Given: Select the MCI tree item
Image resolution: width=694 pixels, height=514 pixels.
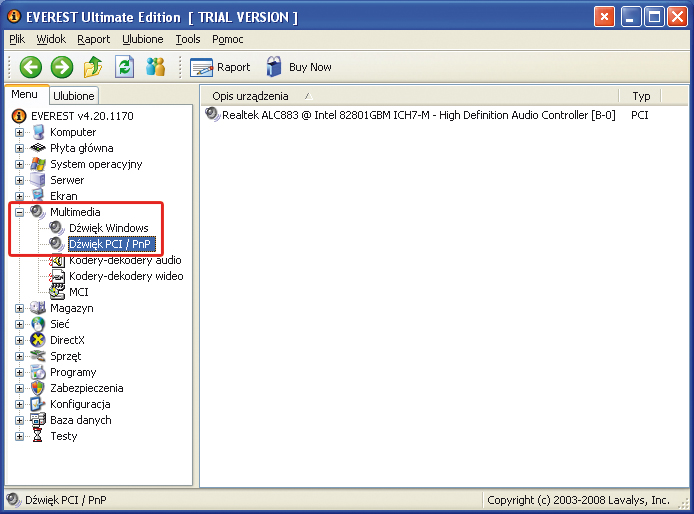Looking at the screenshot, I should coord(78,292).
